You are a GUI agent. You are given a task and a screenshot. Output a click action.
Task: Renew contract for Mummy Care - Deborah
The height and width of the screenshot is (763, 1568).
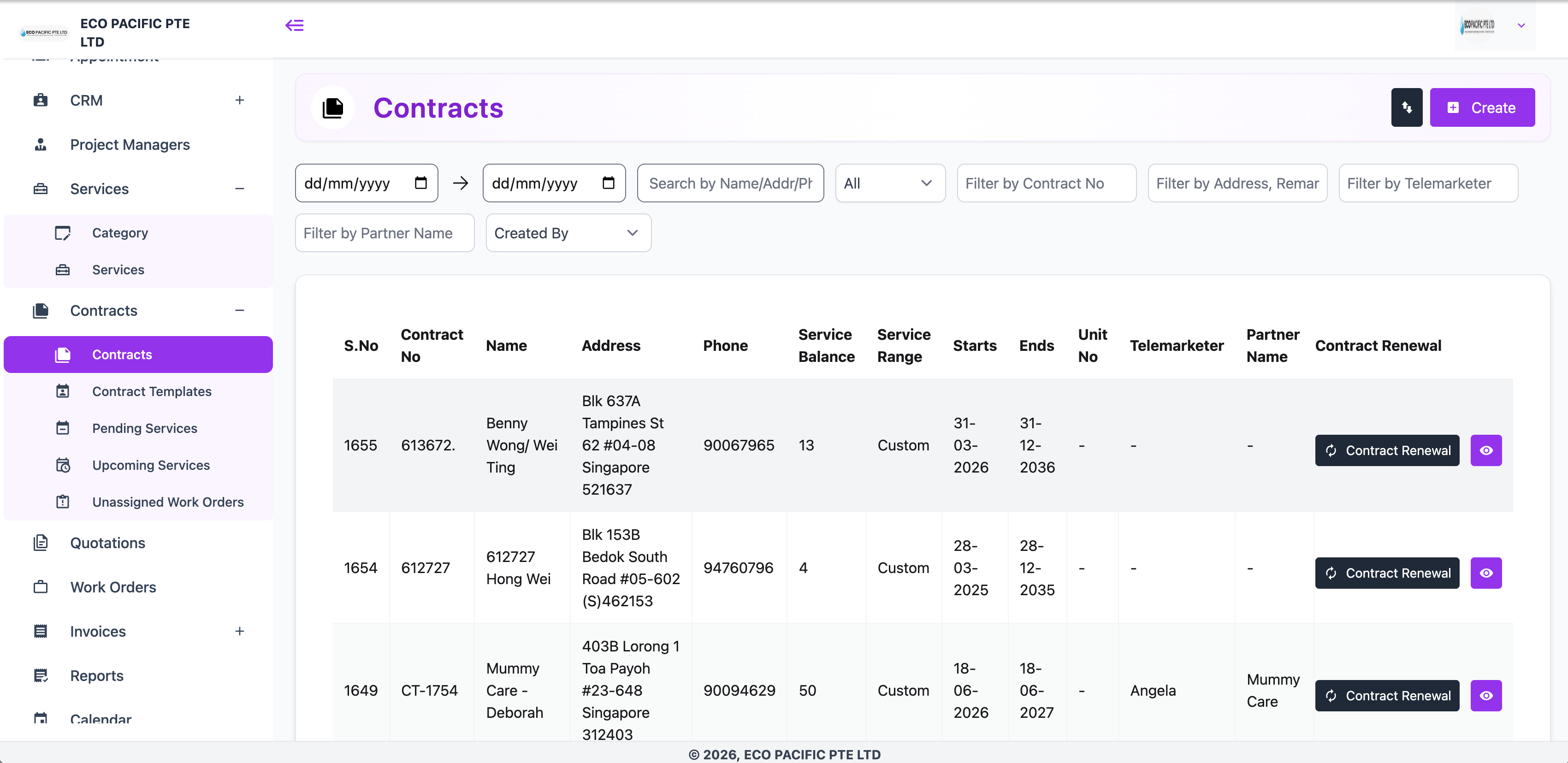tap(1387, 695)
